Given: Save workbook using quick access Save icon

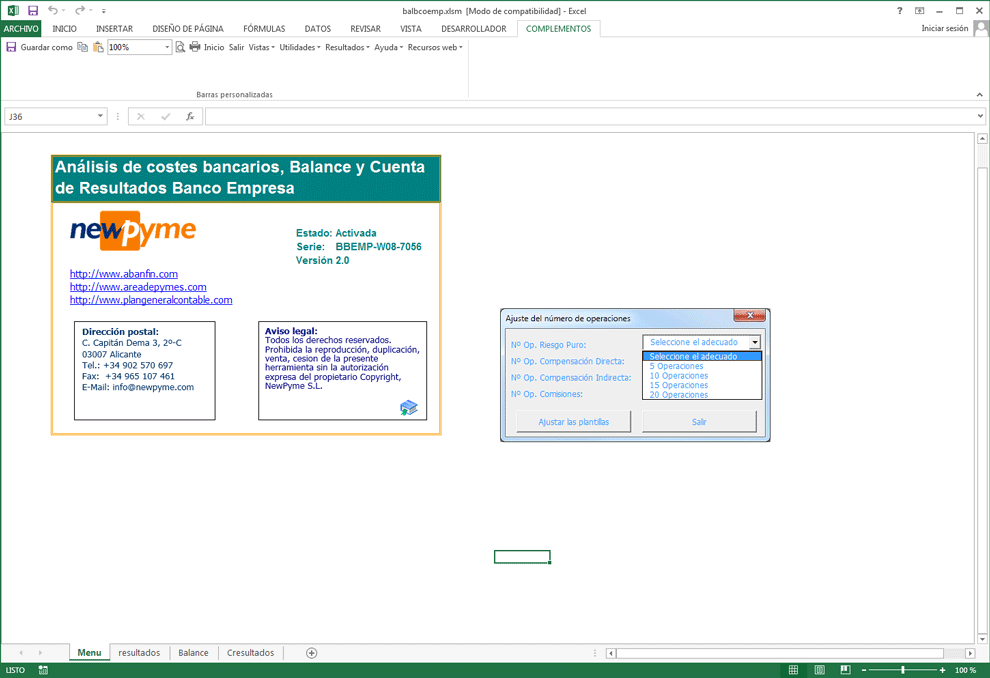Looking at the screenshot, I should [x=33, y=11].
